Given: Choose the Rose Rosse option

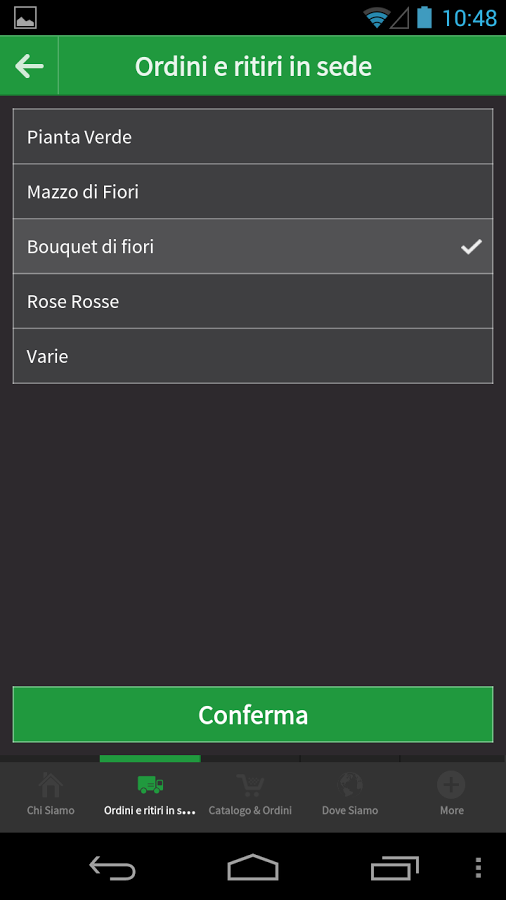Looking at the screenshot, I should tap(253, 301).
